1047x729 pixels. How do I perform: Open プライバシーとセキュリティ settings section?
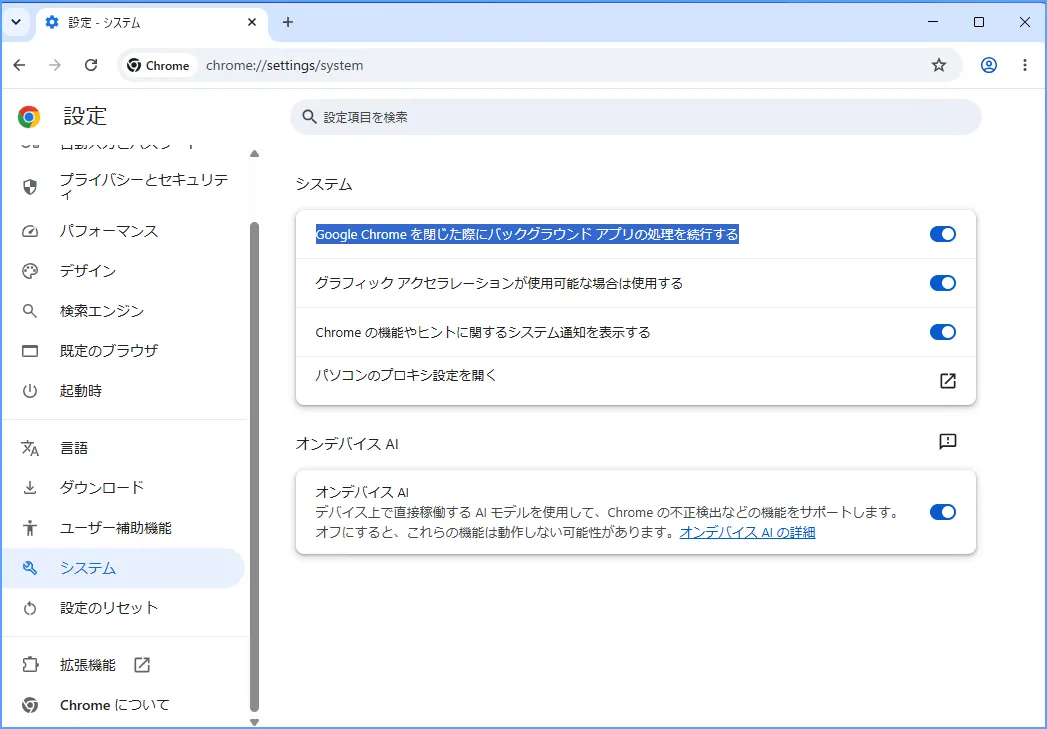coord(124,186)
